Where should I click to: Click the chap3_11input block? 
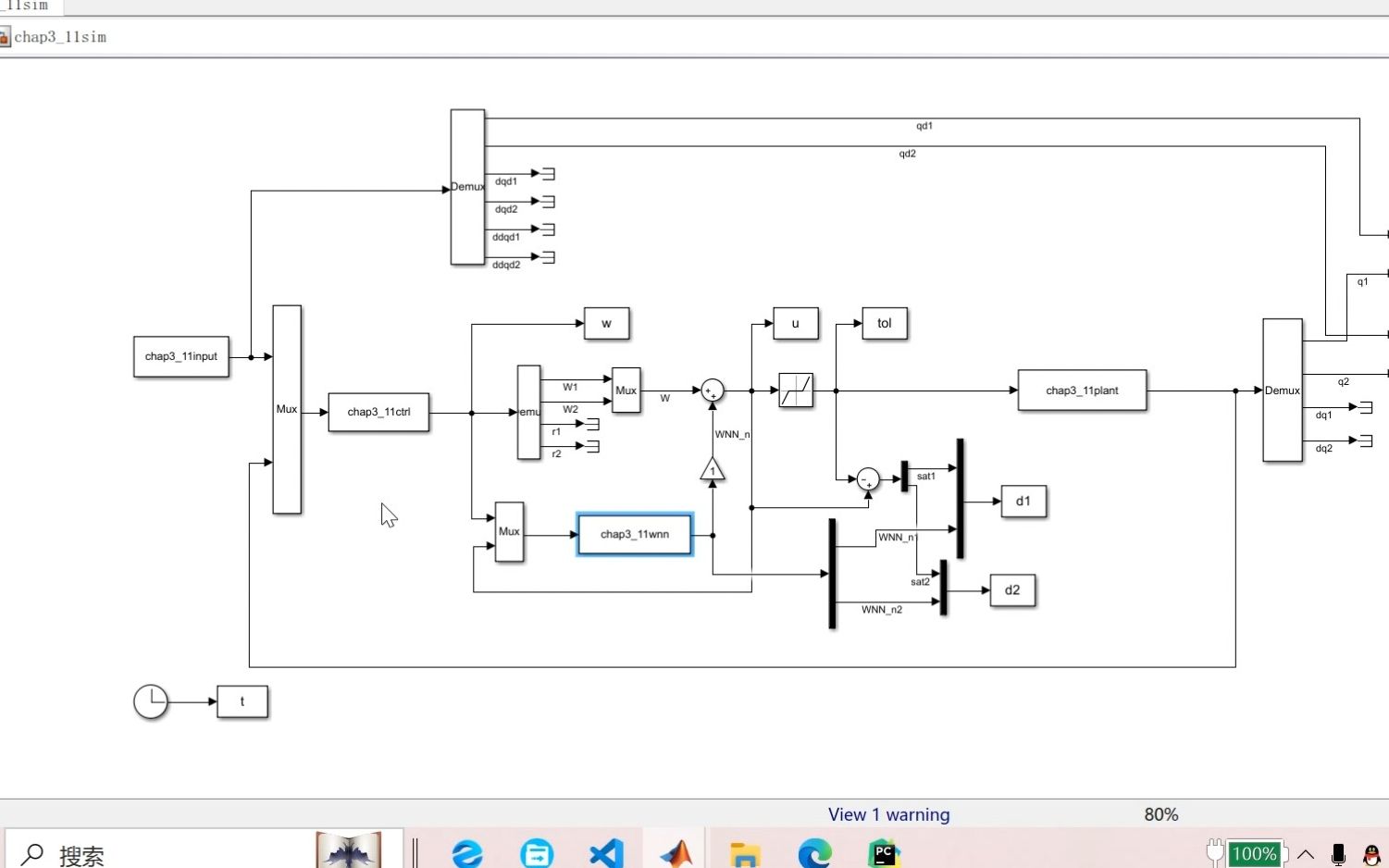point(181,356)
